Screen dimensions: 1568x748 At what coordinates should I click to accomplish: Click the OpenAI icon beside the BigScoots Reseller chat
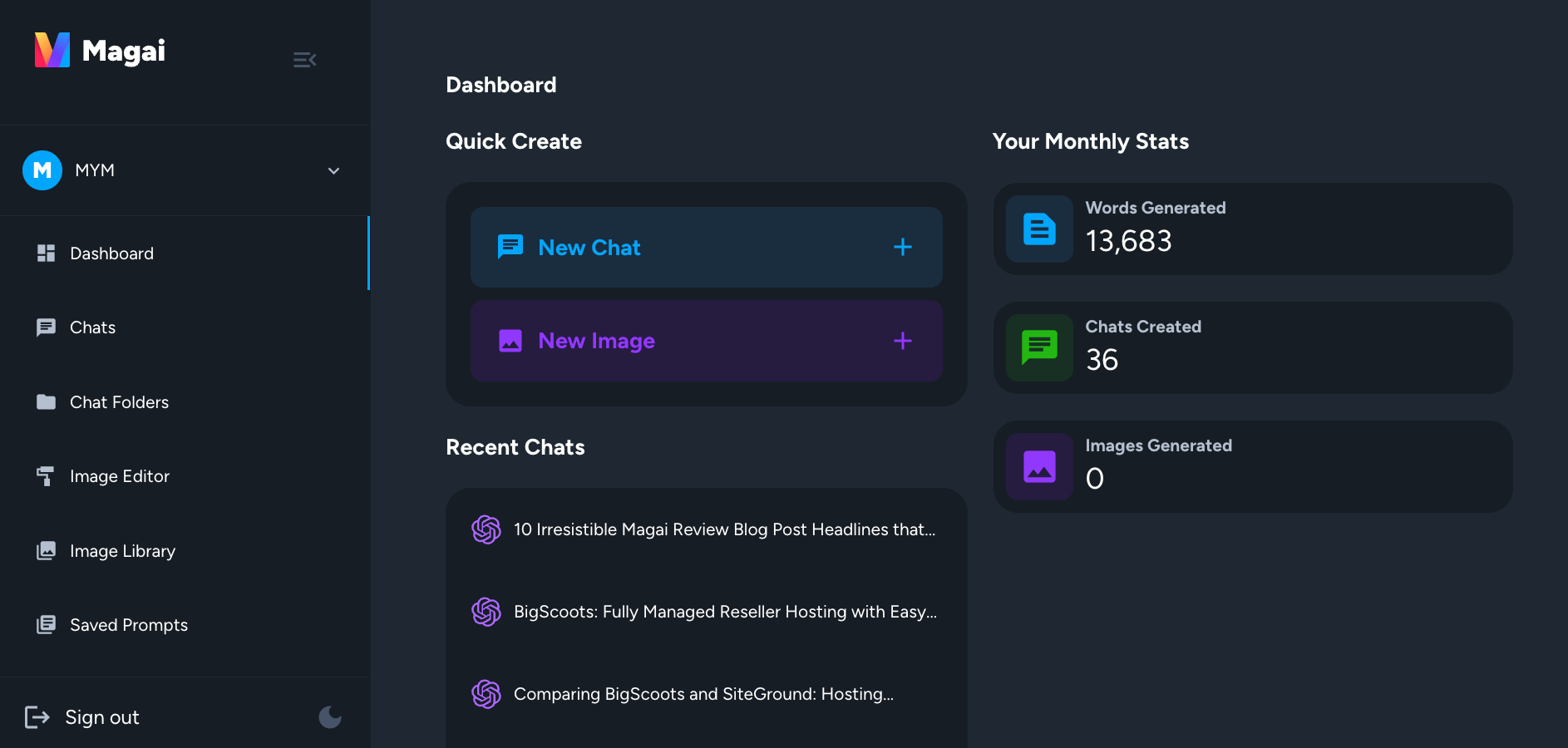pyautogui.click(x=486, y=612)
